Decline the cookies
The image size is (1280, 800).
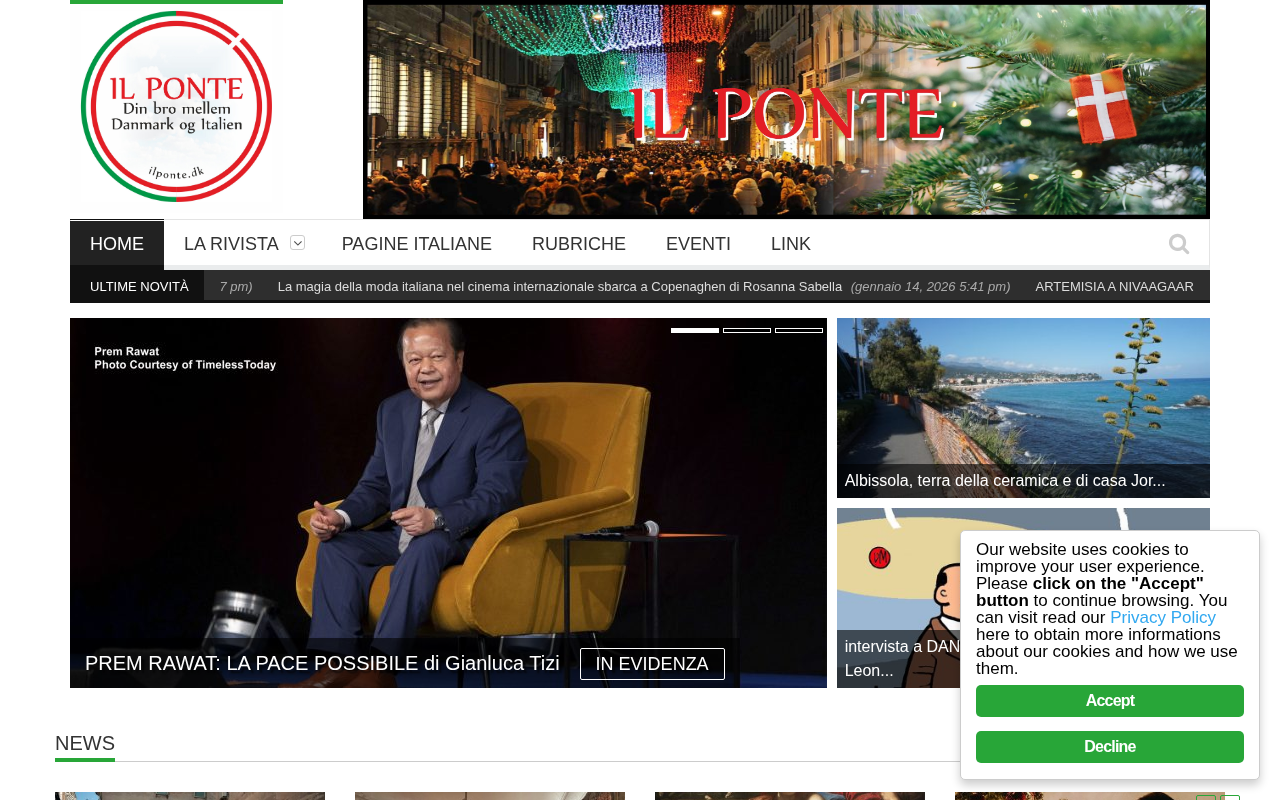pyautogui.click(x=1110, y=747)
